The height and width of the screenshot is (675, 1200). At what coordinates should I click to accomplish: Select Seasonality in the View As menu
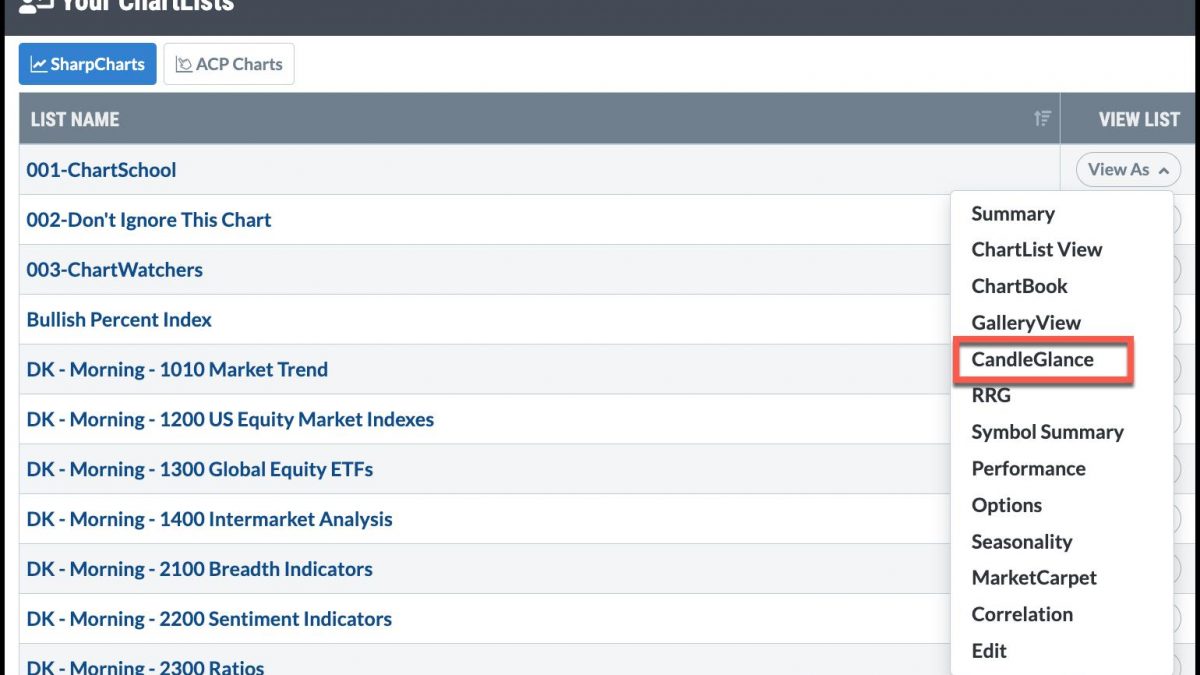coord(1022,542)
